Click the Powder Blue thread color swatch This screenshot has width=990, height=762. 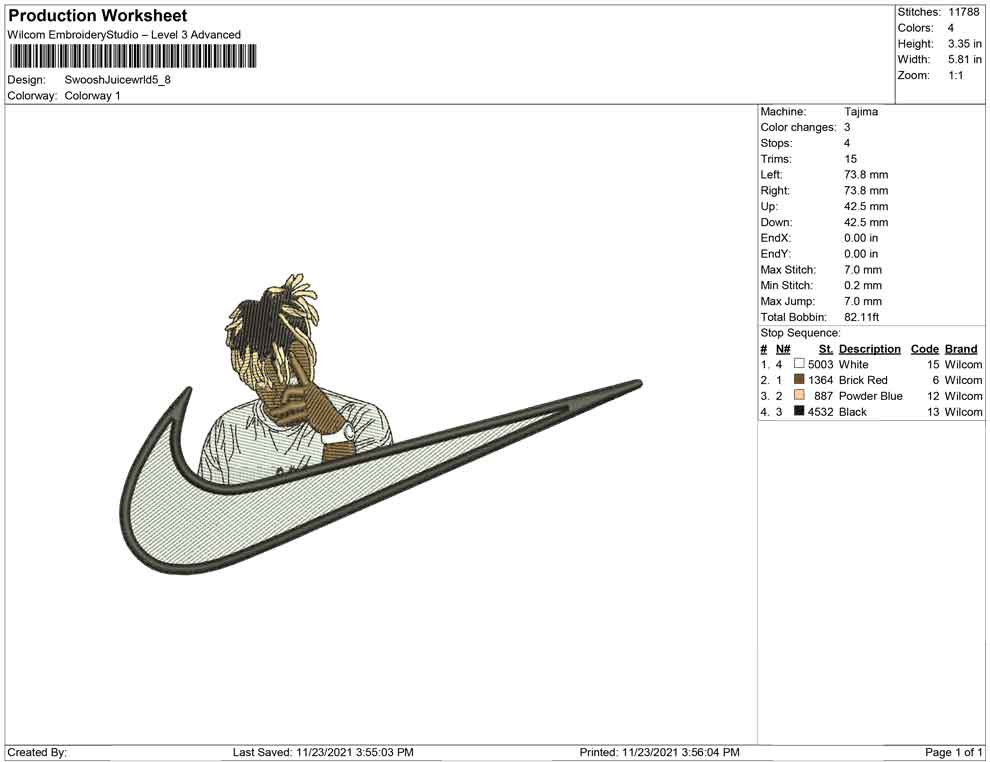pos(799,395)
